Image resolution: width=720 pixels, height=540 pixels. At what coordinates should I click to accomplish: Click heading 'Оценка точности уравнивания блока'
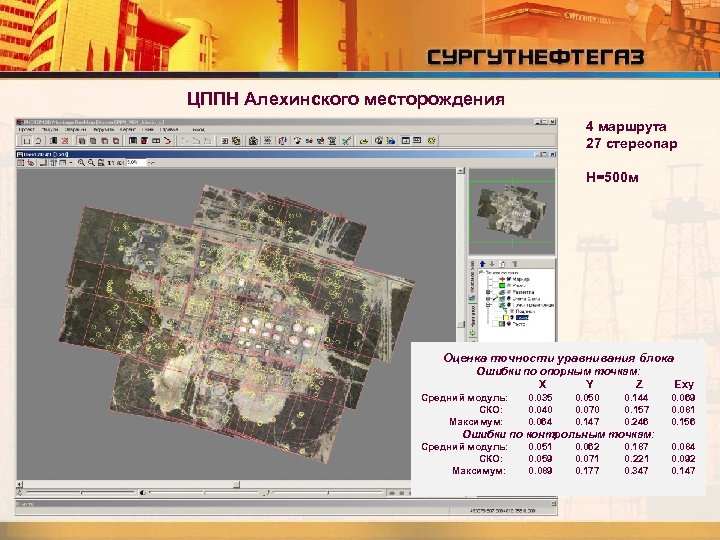coord(558,358)
